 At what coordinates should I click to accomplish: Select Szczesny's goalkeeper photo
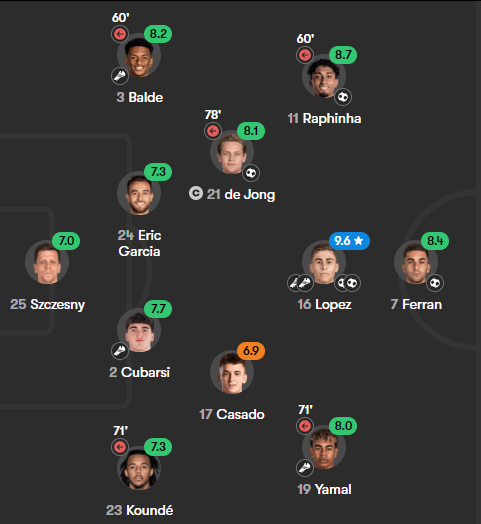pos(47,262)
